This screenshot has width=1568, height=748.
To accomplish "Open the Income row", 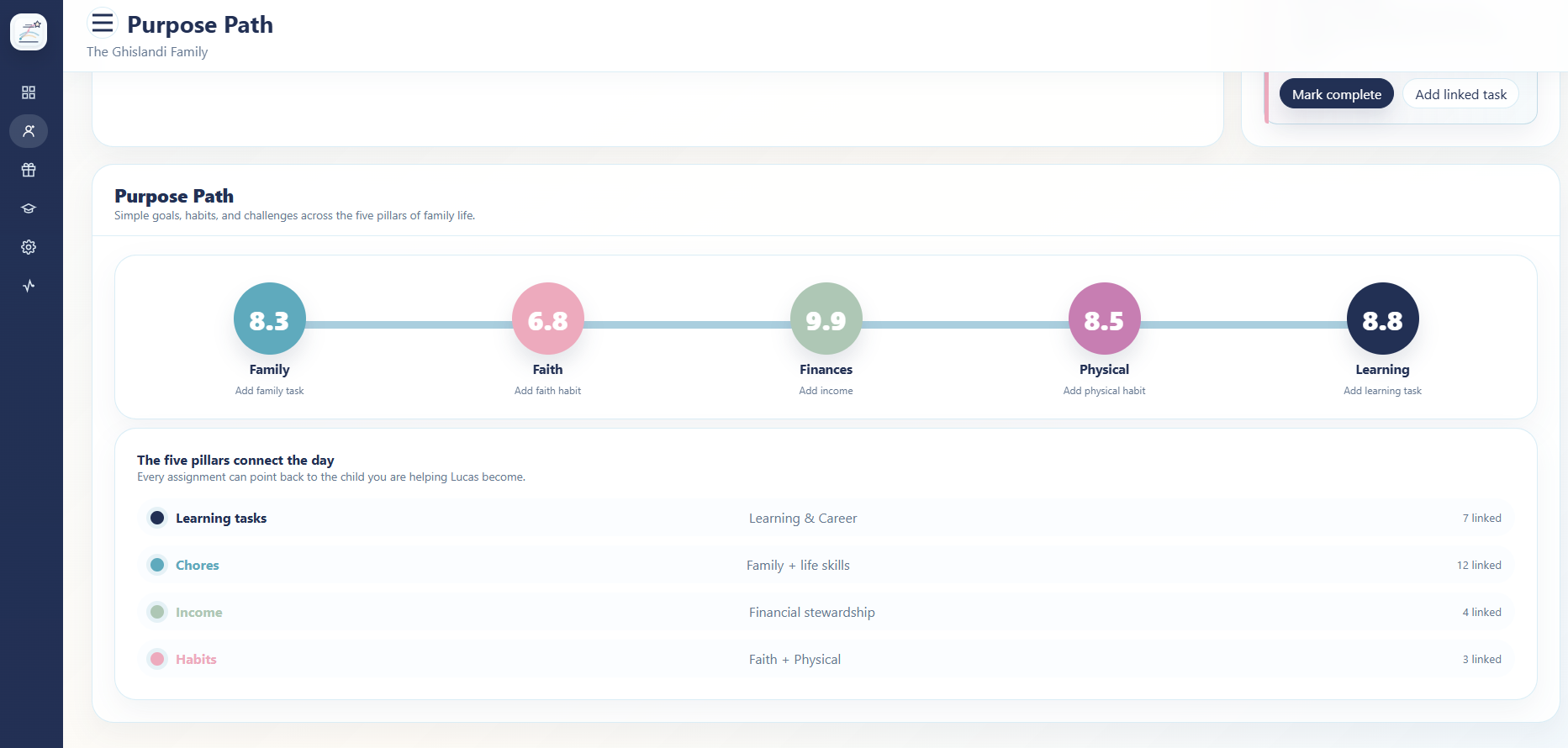I will click(x=826, y=613).
